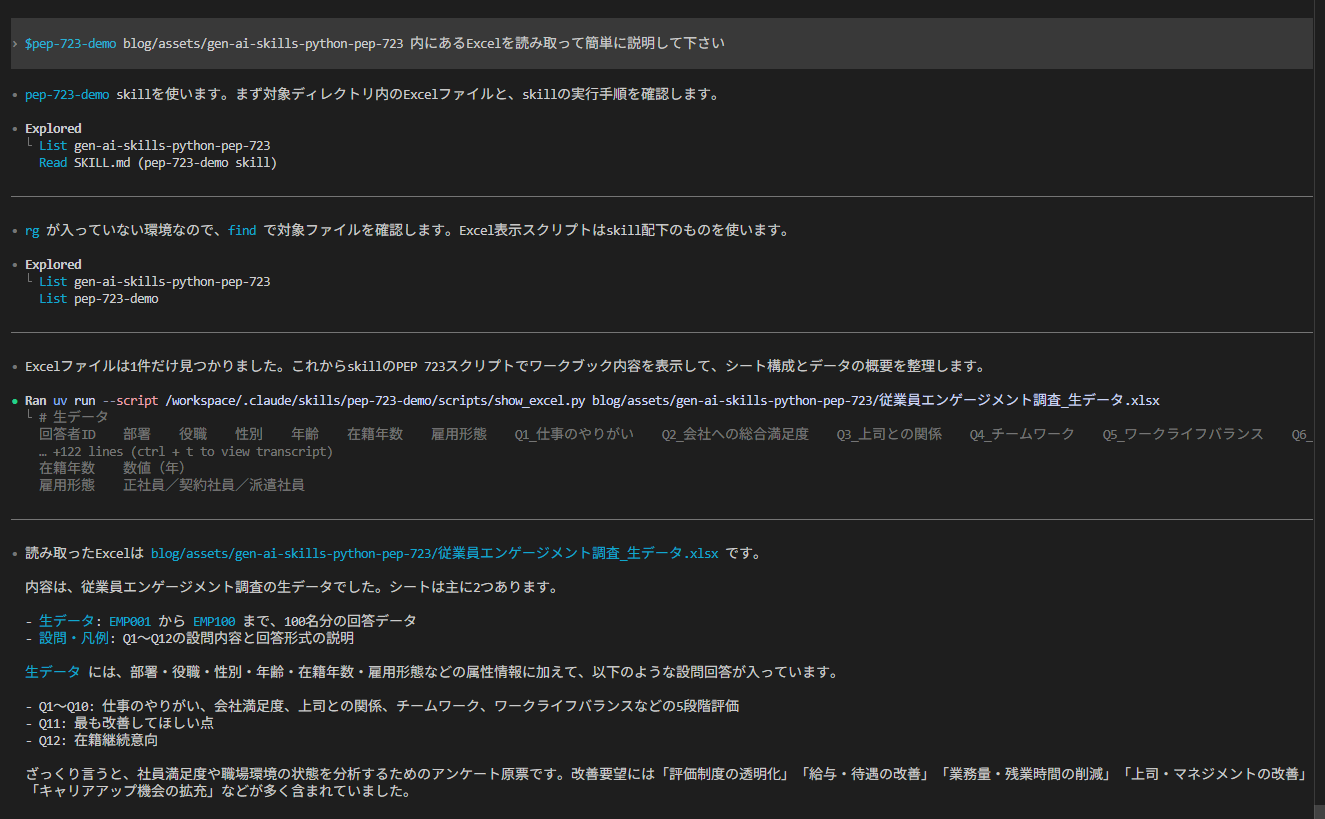Click the uv command word
This screenshot has width=1325, height=819.
click(60, 400)
